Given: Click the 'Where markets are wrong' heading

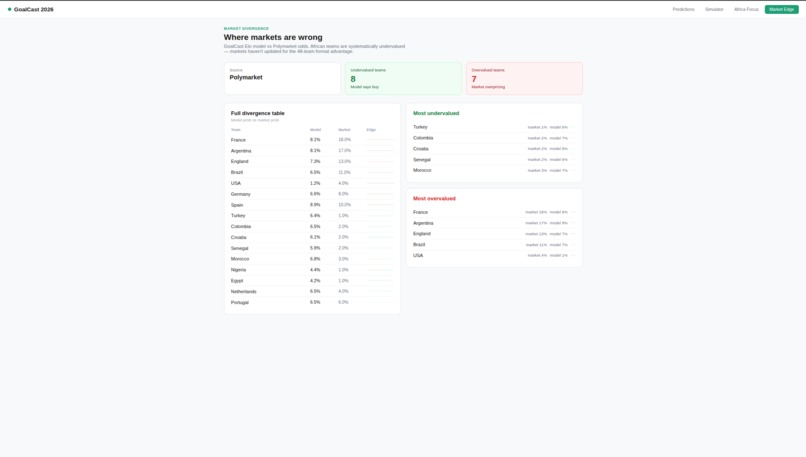Looking at the screenshot, I should 273,37.
